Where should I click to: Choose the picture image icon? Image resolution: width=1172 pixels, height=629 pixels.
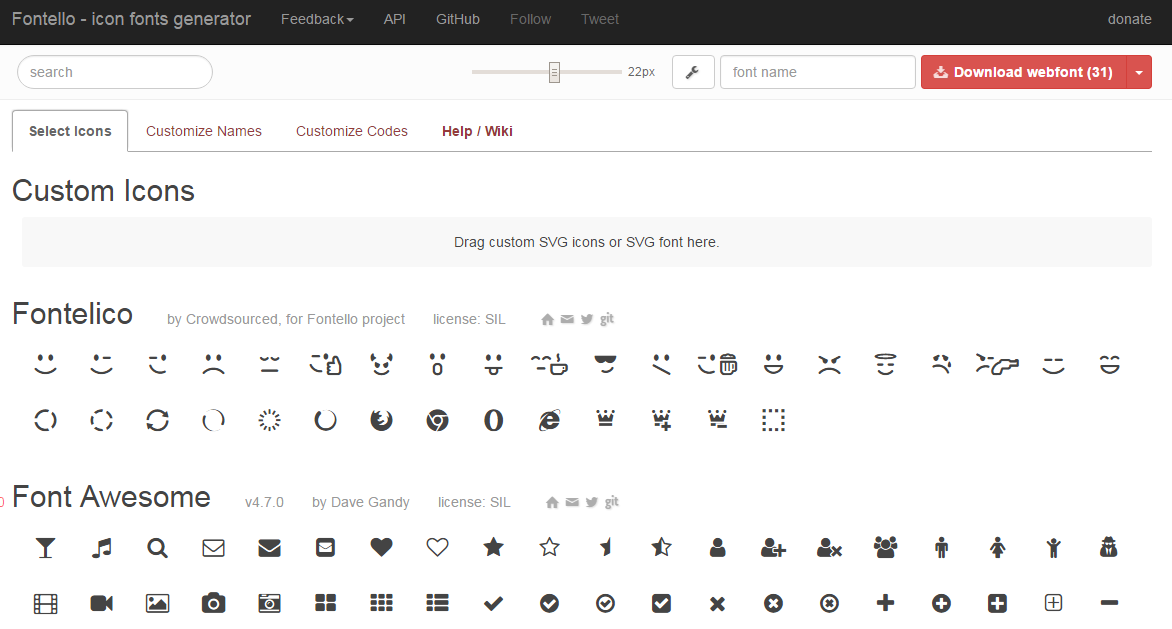coord(158,604)
